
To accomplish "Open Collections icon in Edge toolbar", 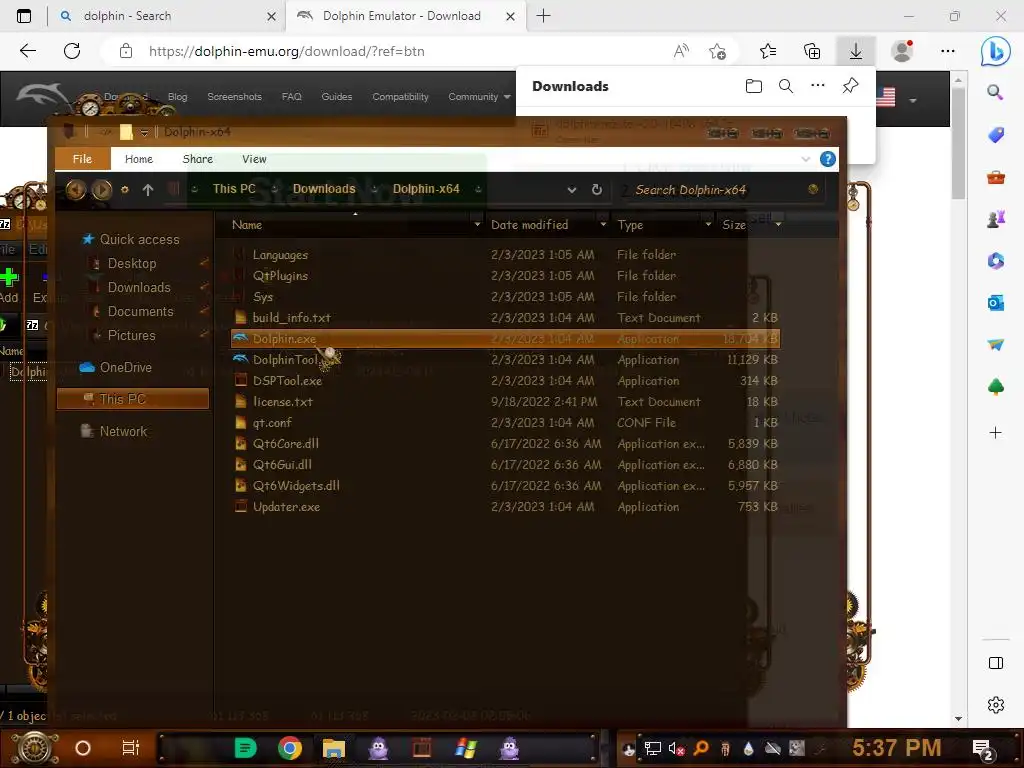I will tap(812, 51).
